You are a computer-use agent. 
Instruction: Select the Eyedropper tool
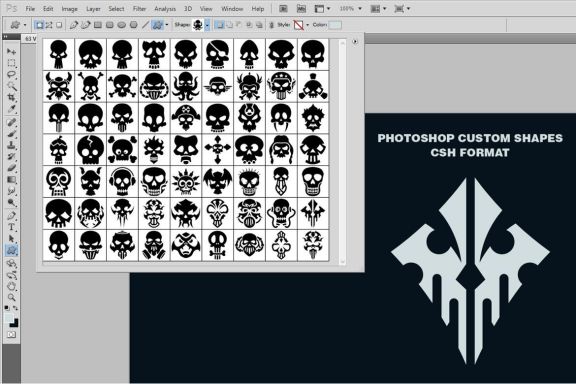(x=11, y=109)
